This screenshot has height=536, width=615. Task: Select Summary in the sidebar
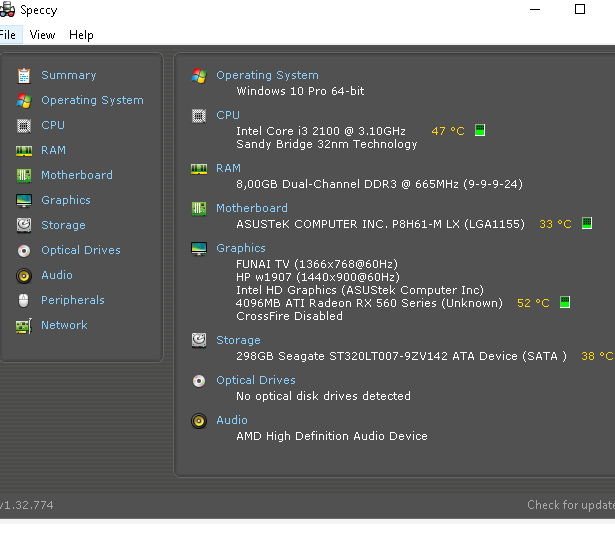69,75
